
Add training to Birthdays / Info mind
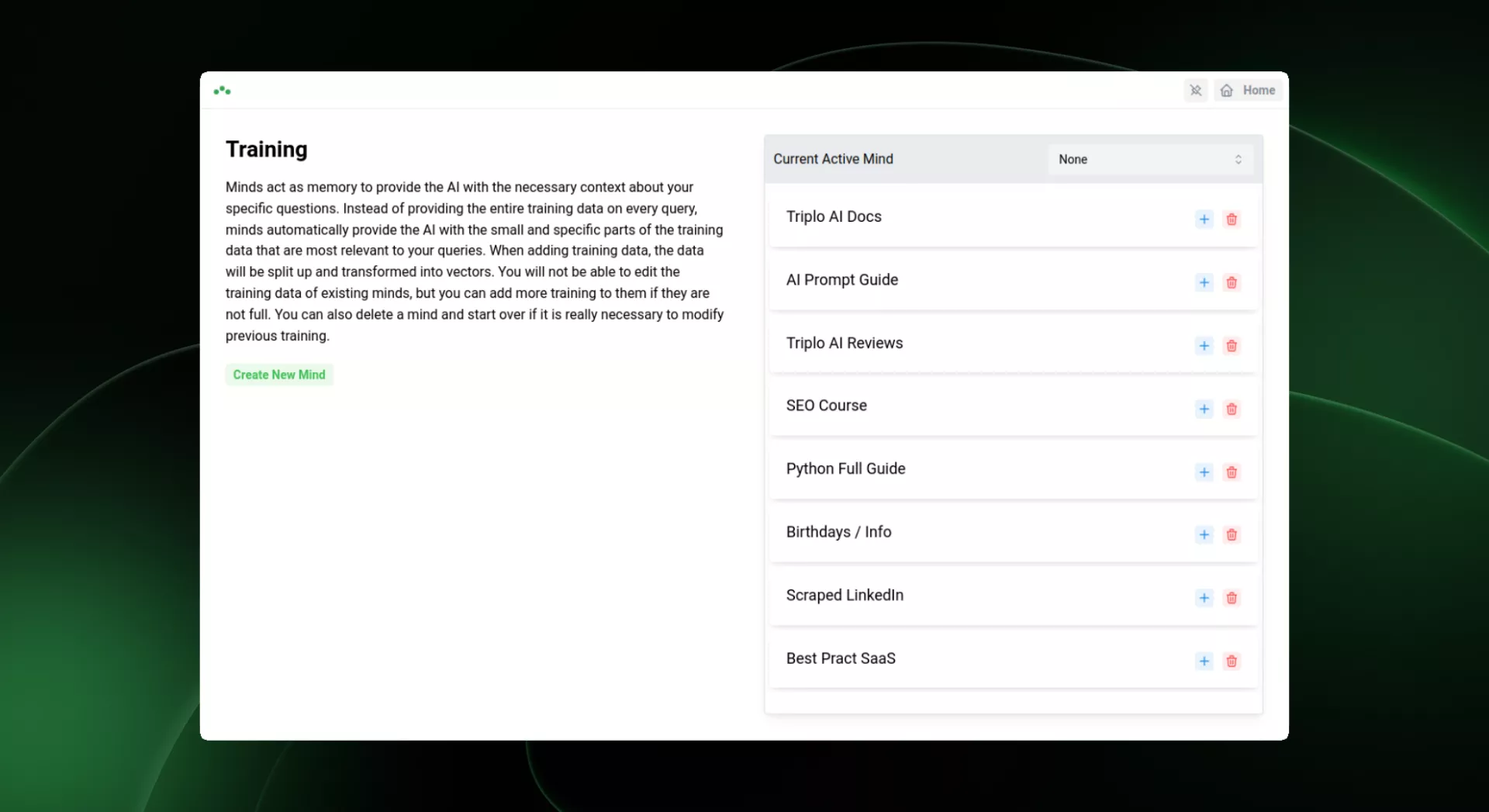(1204, 535)
